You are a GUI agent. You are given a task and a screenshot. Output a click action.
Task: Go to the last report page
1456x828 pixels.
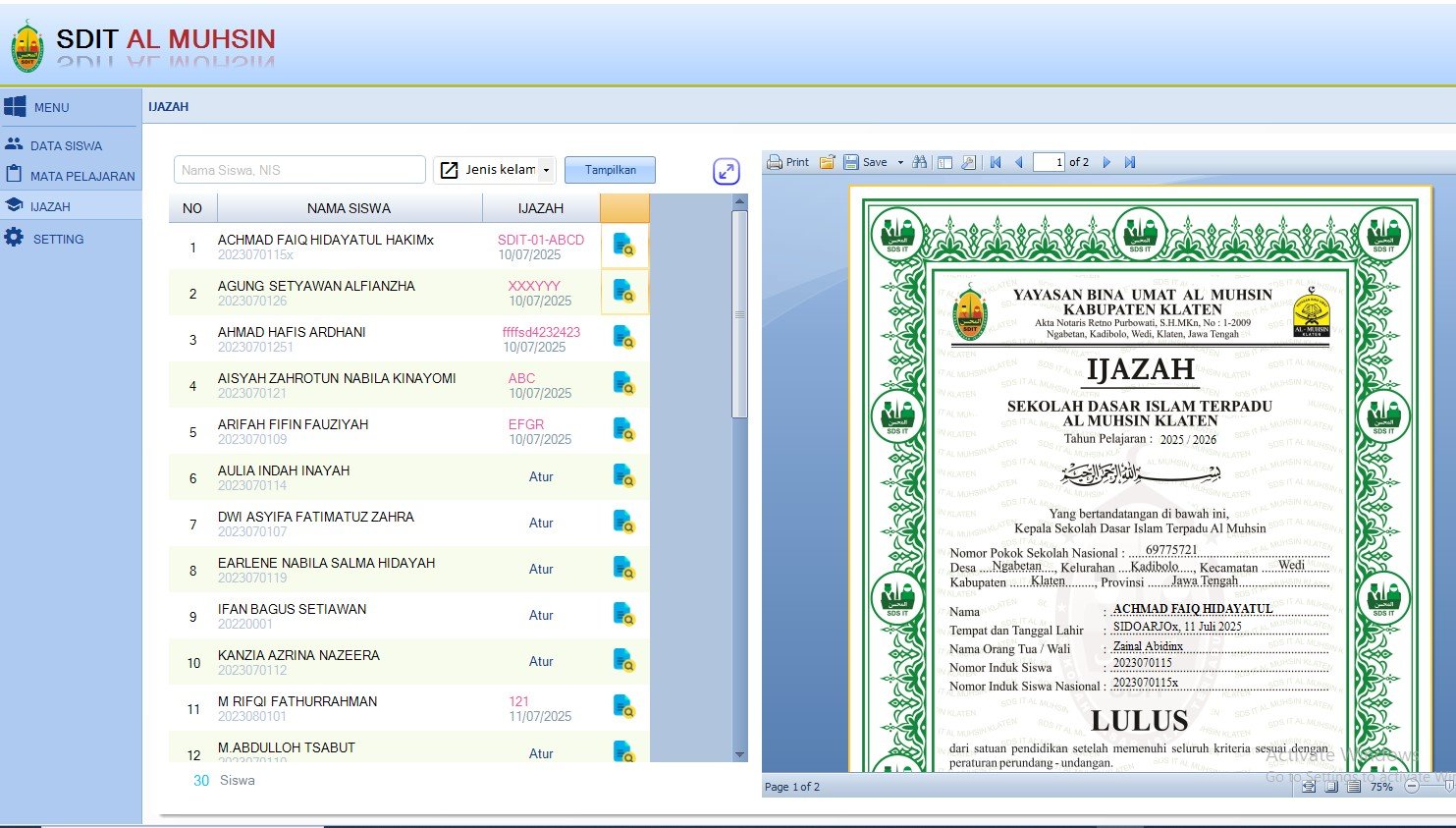coord(1130,162)
